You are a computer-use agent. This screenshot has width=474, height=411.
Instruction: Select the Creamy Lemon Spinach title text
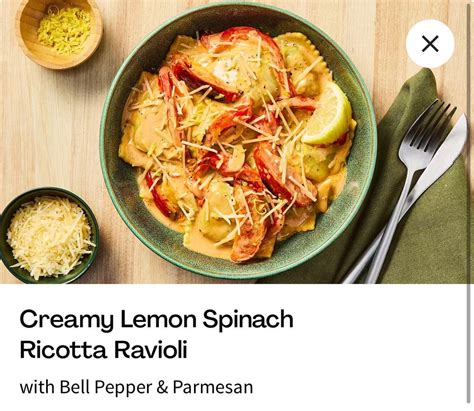(x=157, y=319)
